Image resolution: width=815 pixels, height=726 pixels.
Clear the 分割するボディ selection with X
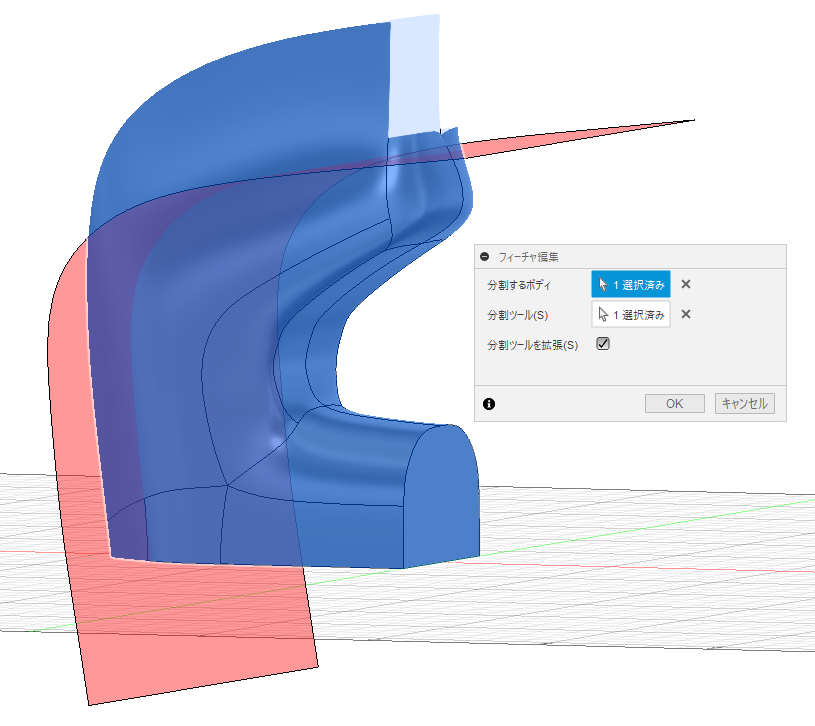coord(686,284)
